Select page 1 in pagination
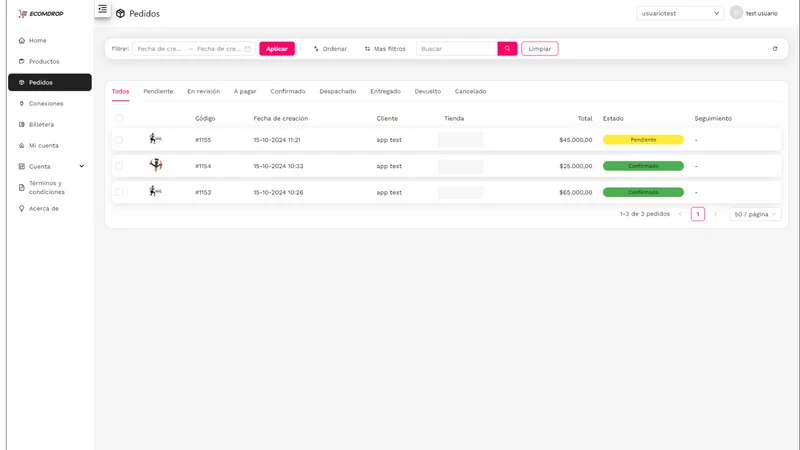 click(698, 214)
